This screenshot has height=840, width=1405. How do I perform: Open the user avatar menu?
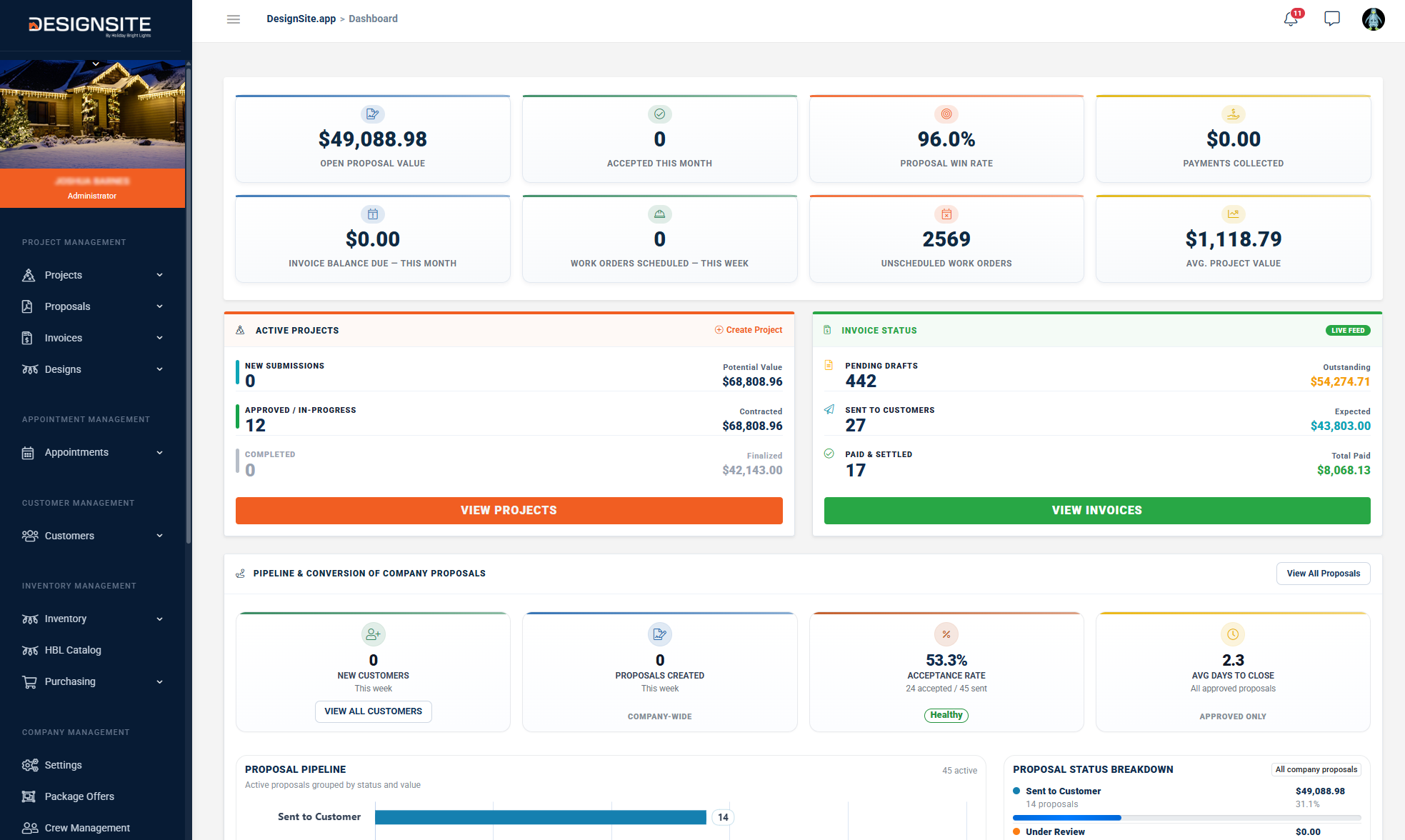(x=1373, y=19)
